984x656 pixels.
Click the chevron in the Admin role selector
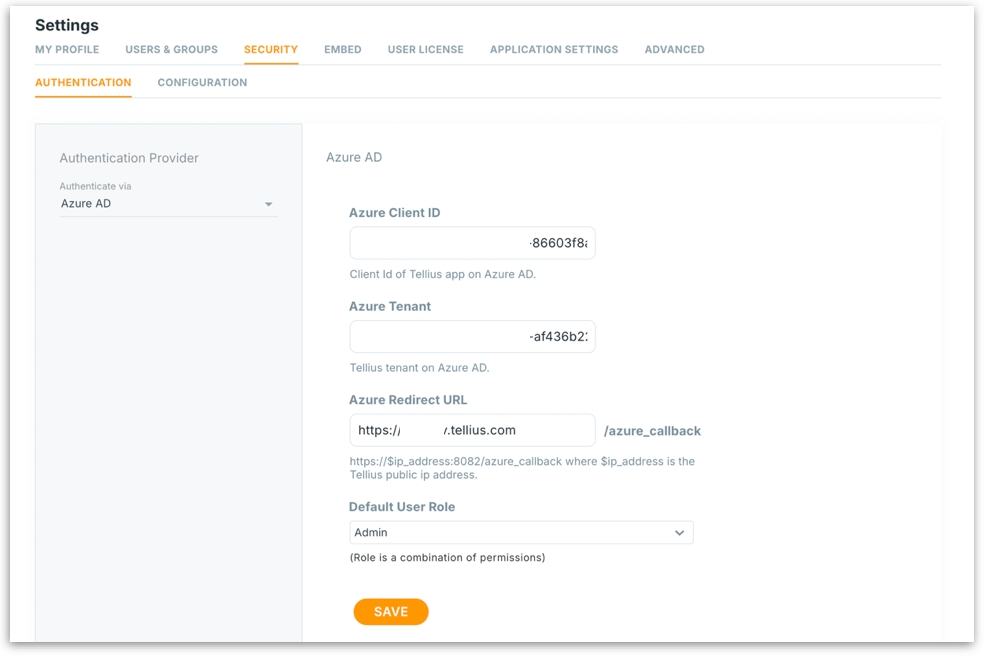coord(680,533)
